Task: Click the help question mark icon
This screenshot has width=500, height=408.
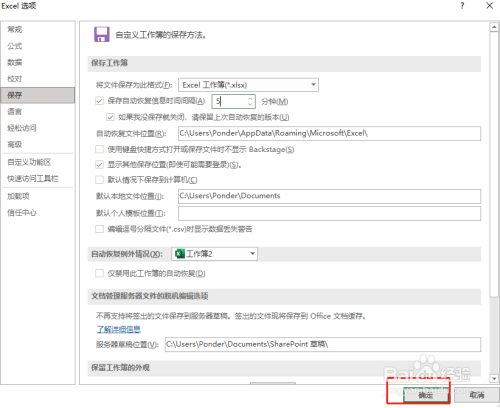Action: coord(462,6)
